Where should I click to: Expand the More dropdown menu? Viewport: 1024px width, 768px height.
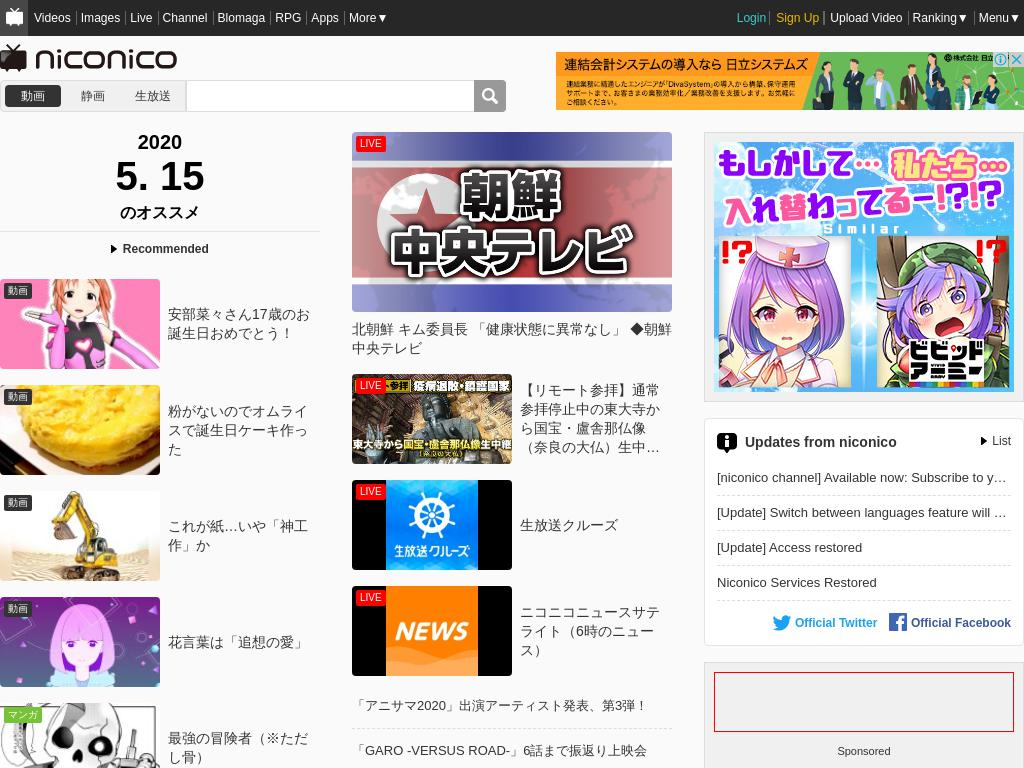point(368,18)
